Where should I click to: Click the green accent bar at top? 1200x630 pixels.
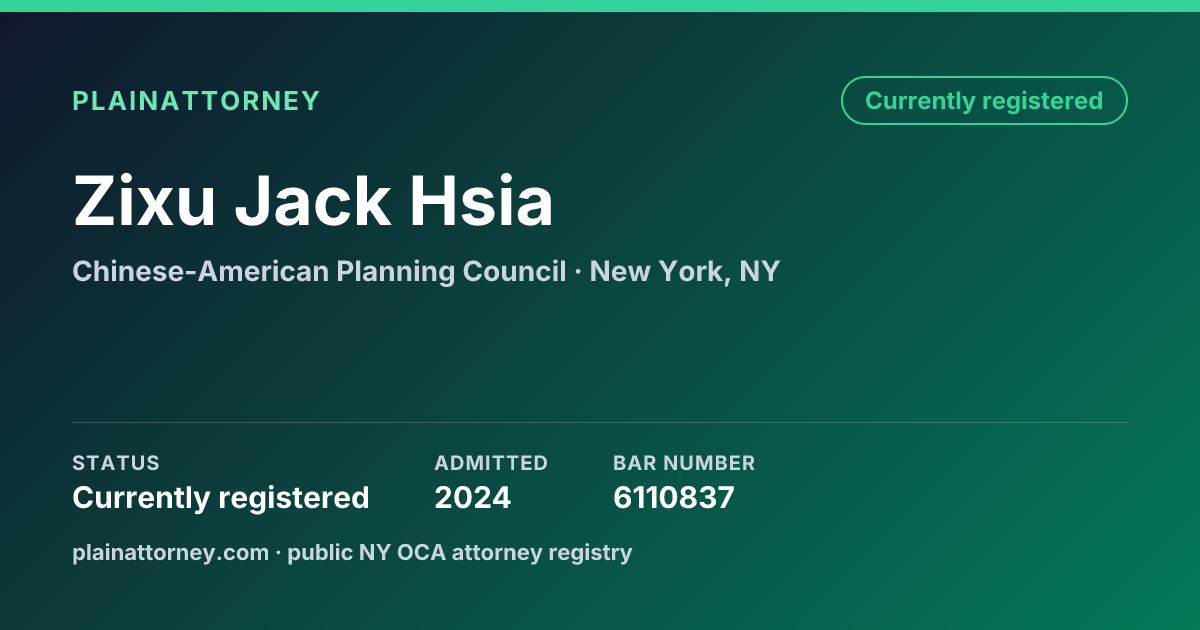600,6
